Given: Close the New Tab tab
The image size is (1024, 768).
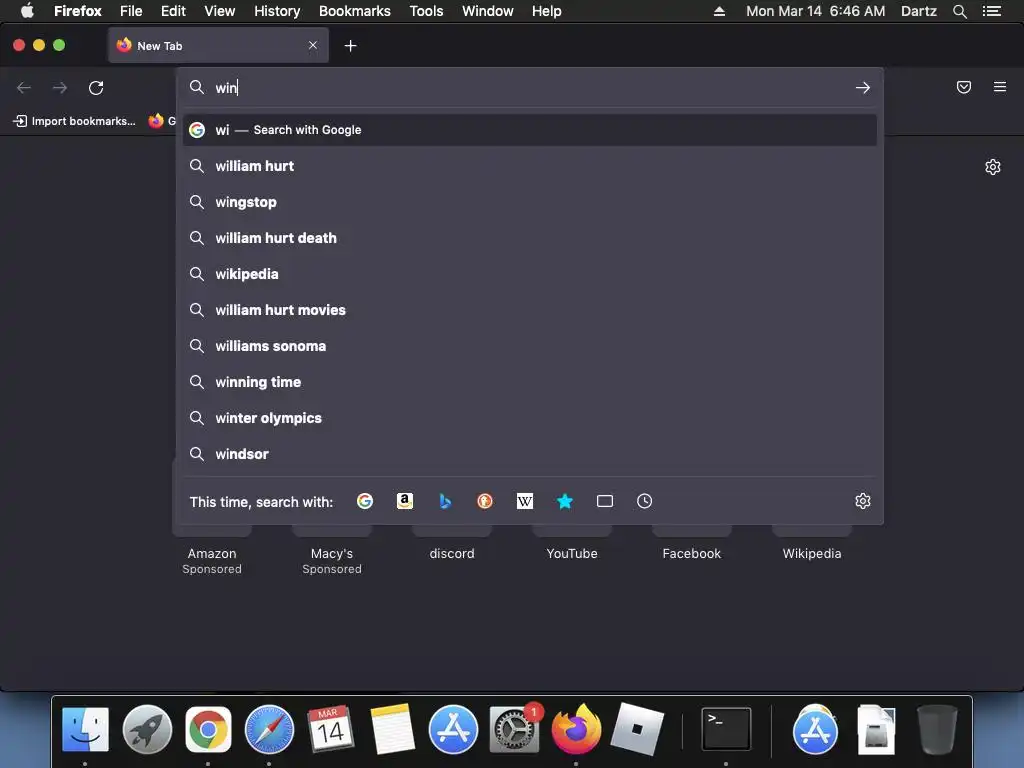Looking at the screenshot, I should (313, 45).
